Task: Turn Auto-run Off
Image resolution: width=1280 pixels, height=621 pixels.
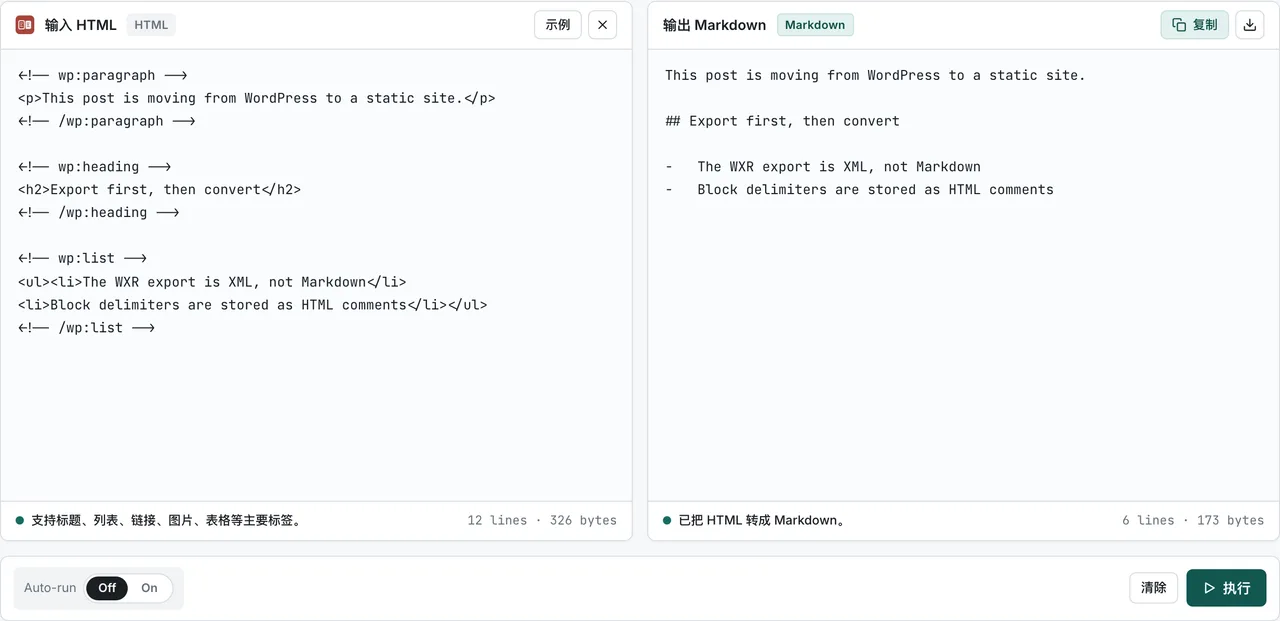Action: pos(107,588)
